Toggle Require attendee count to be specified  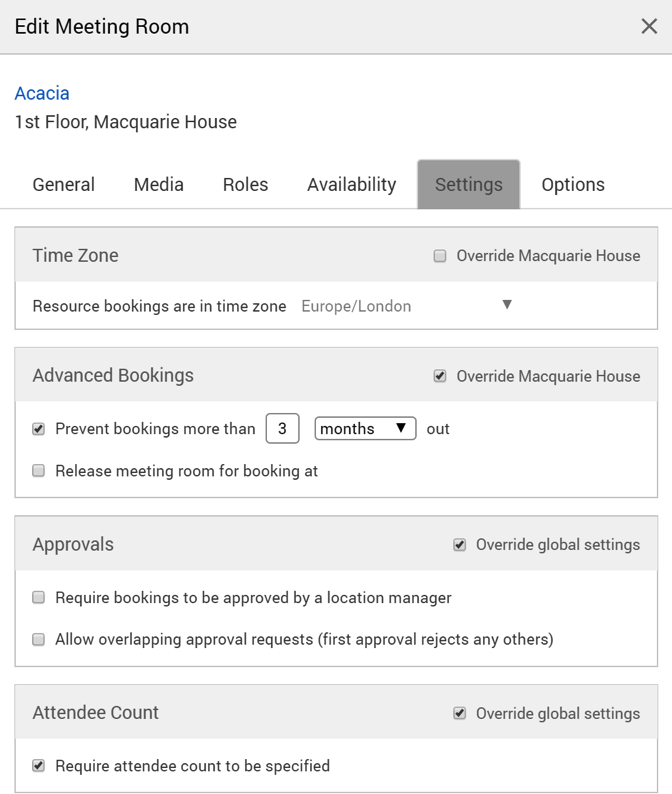coord(39,766)
